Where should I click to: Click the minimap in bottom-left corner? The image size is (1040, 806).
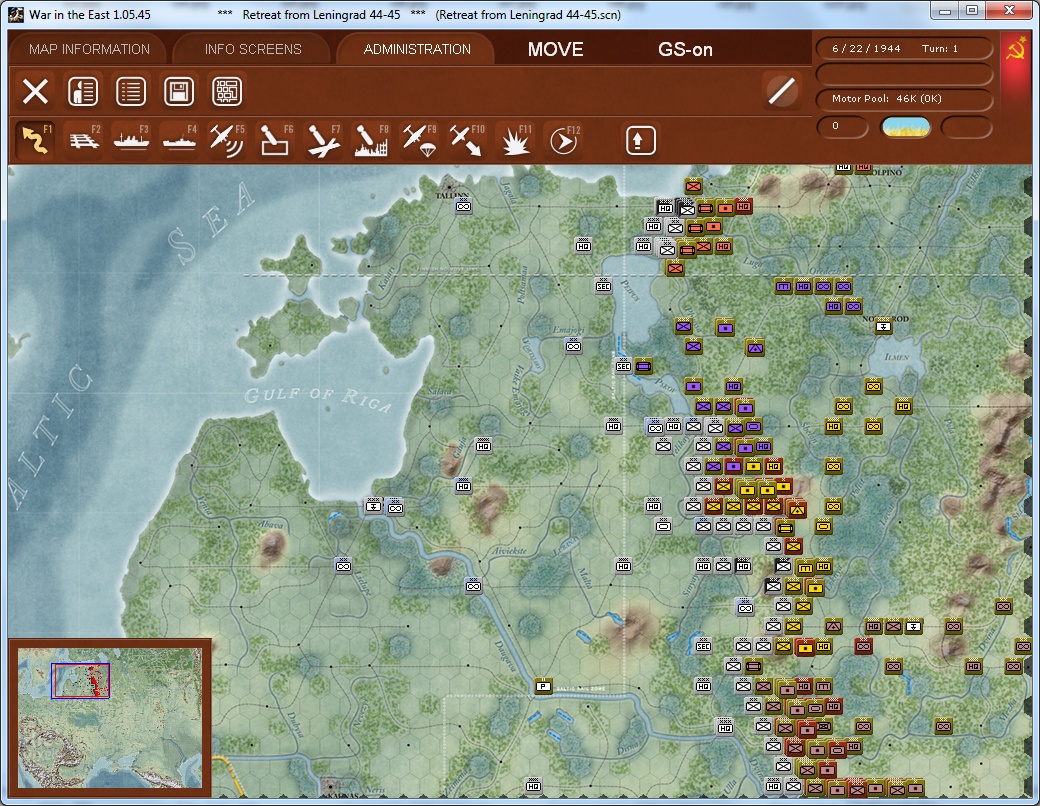coord(108,717)
